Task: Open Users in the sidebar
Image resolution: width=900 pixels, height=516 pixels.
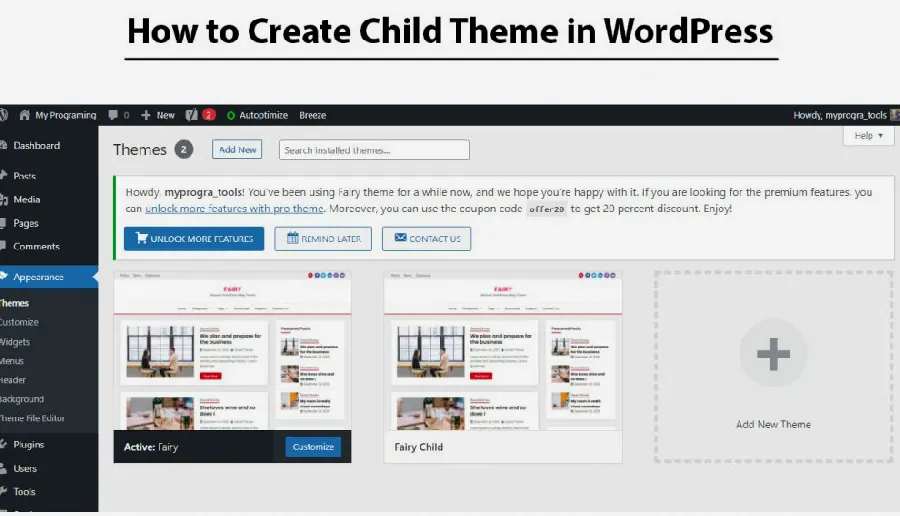Action: pos(25,468)
